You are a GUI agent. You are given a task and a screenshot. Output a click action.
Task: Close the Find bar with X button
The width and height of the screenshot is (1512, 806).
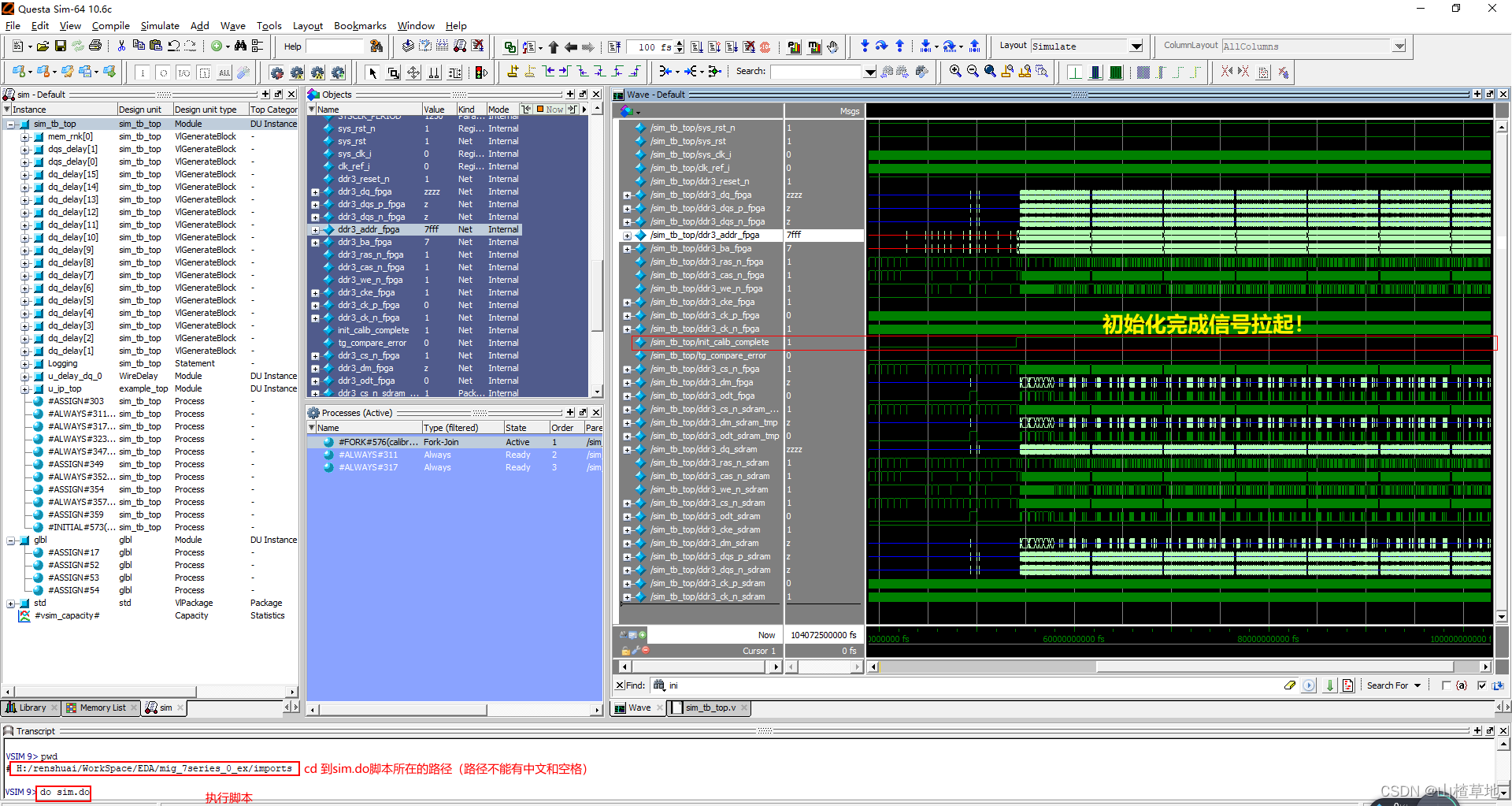pyautogui.click(x=620, y=685)
